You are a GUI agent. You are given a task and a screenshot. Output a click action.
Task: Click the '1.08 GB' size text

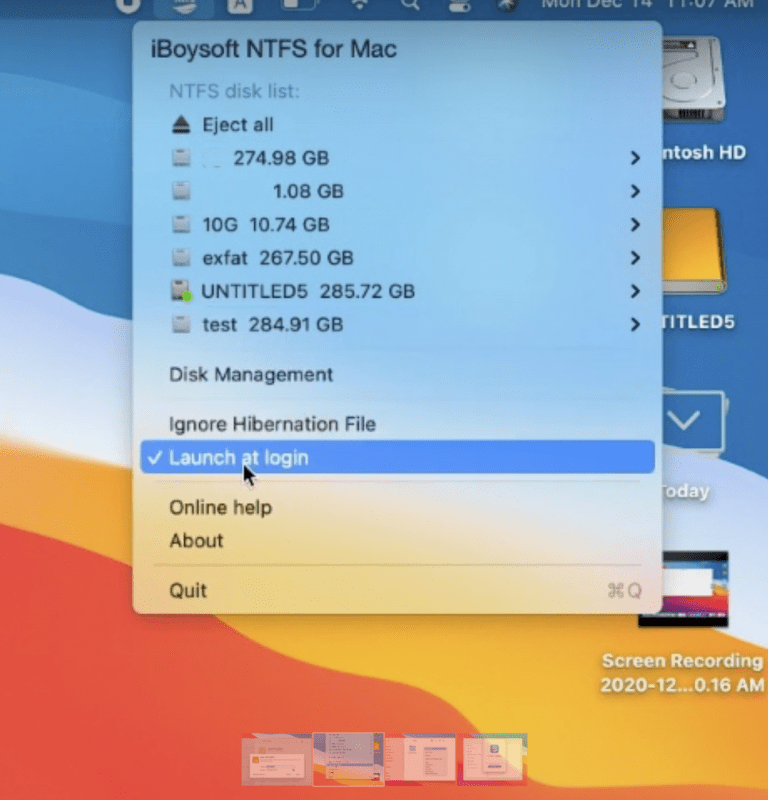(308, 191)
